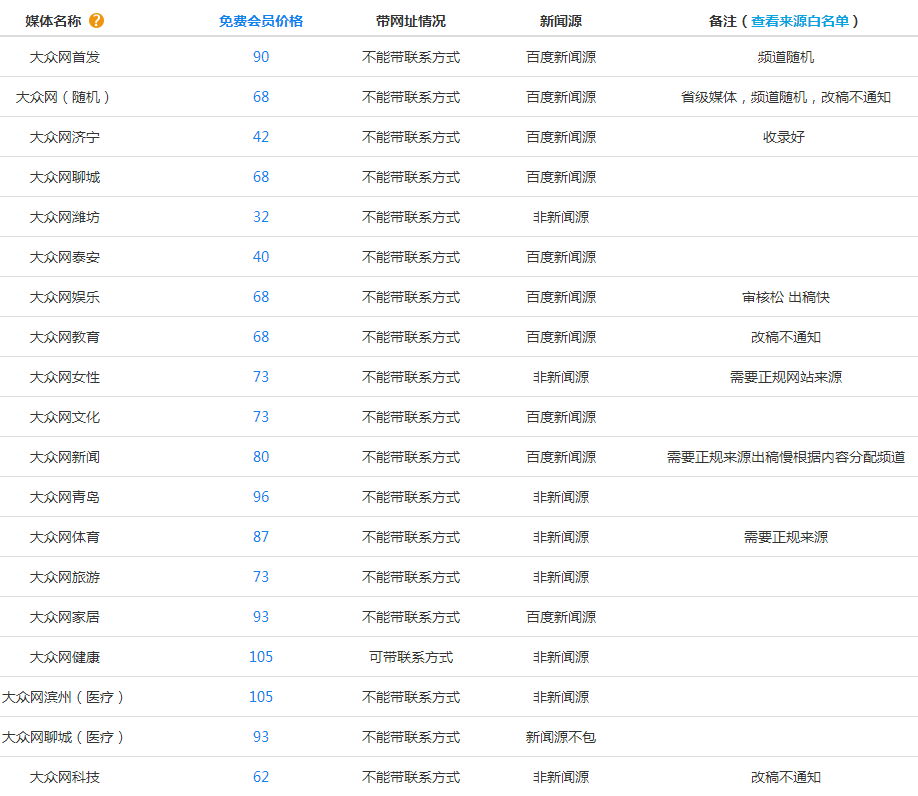Screen dimensions: 918x796
Task: Select the 大众网家居 media name
Action: [65, 617]
